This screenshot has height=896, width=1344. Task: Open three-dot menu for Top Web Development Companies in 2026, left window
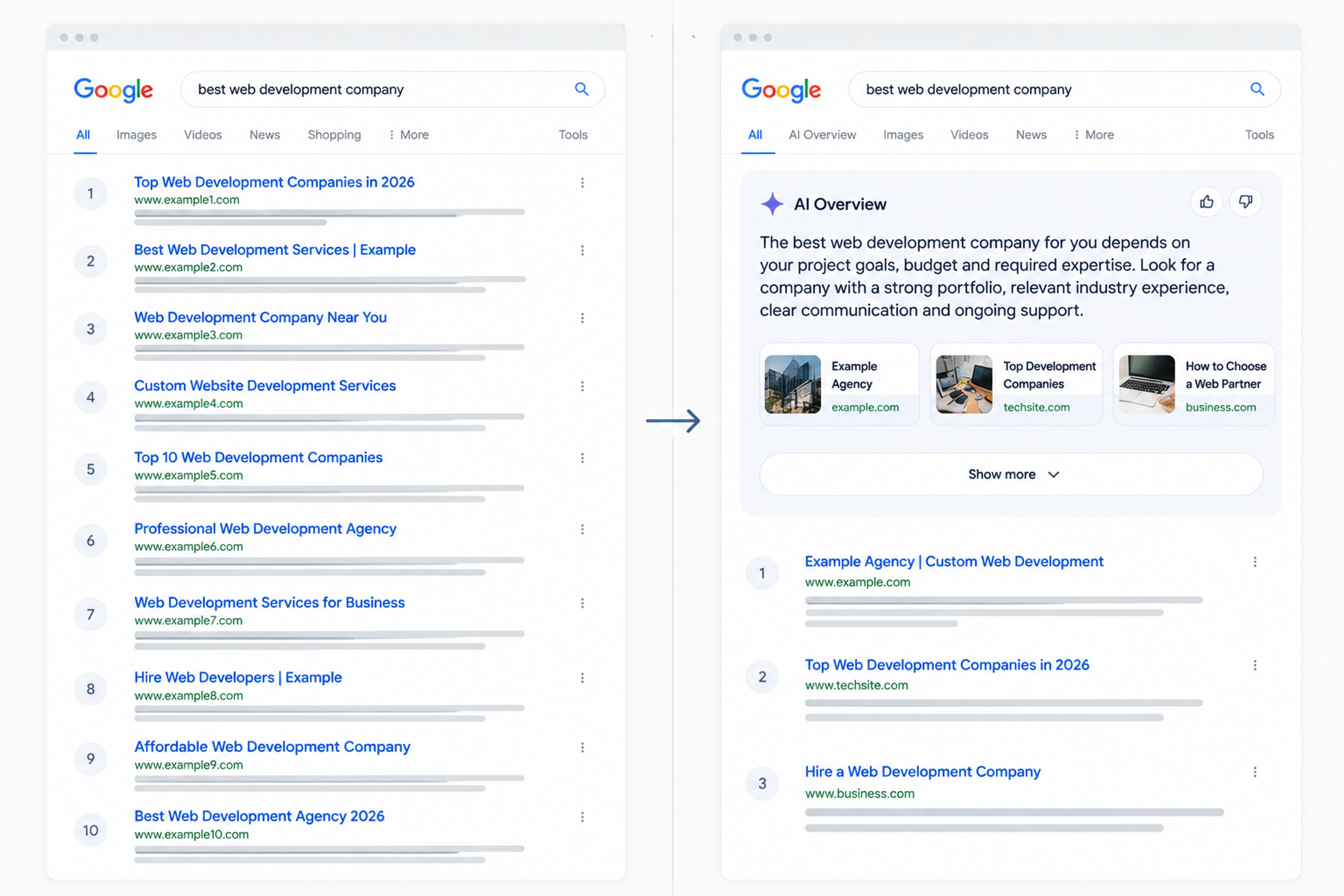click(582, 183)
